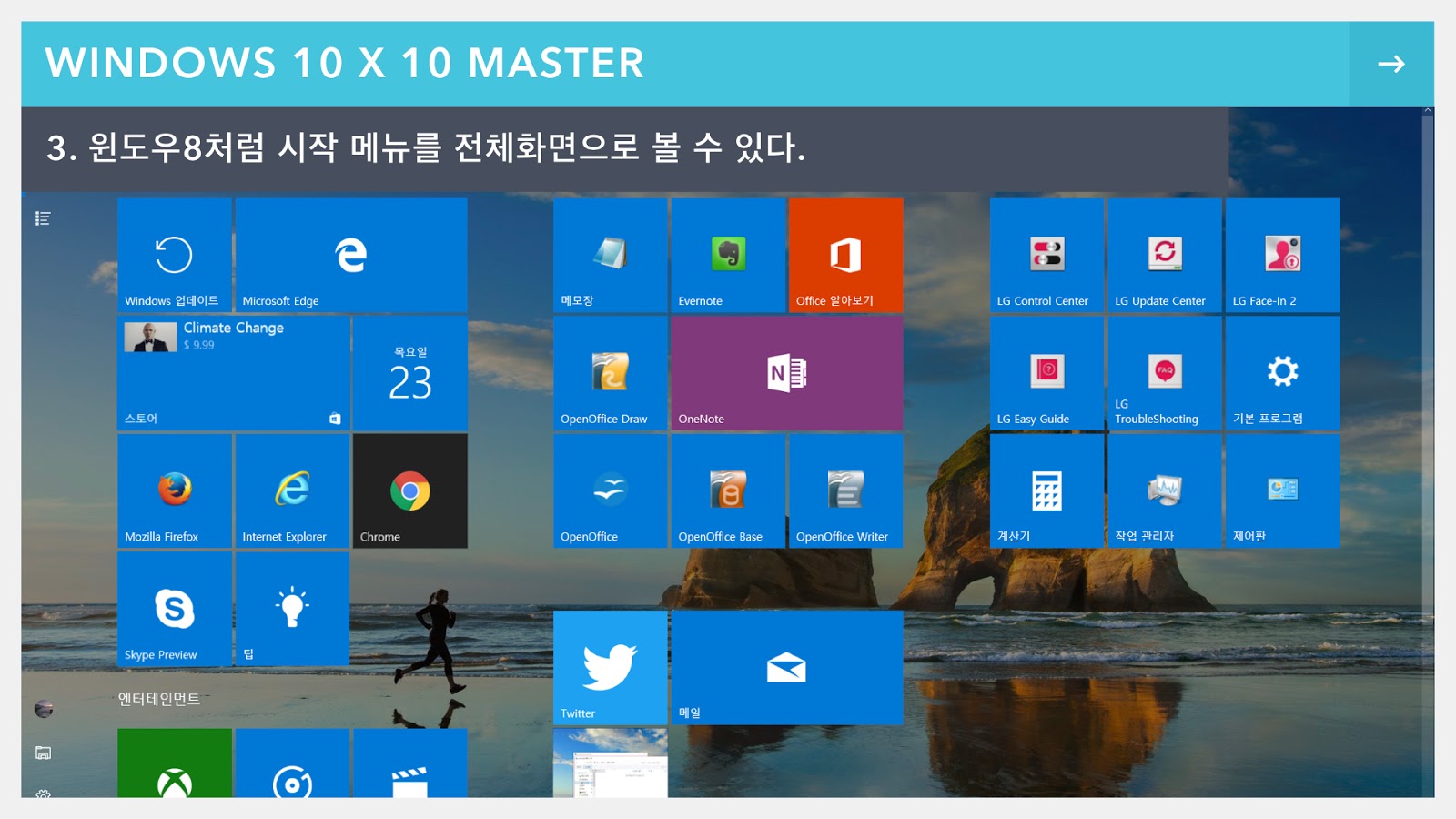
Task: Open the Twitter tile
Action: (611, 668)
